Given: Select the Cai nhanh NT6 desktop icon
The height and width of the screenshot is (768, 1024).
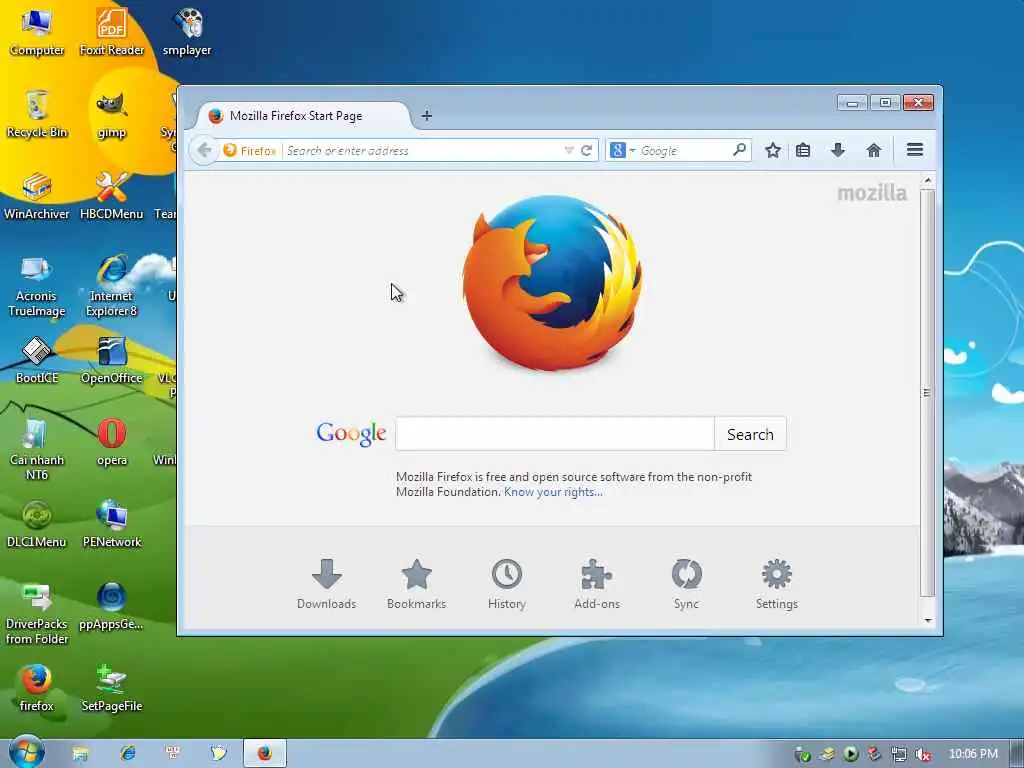Looking at the screenshot, I should coord(37,449).
